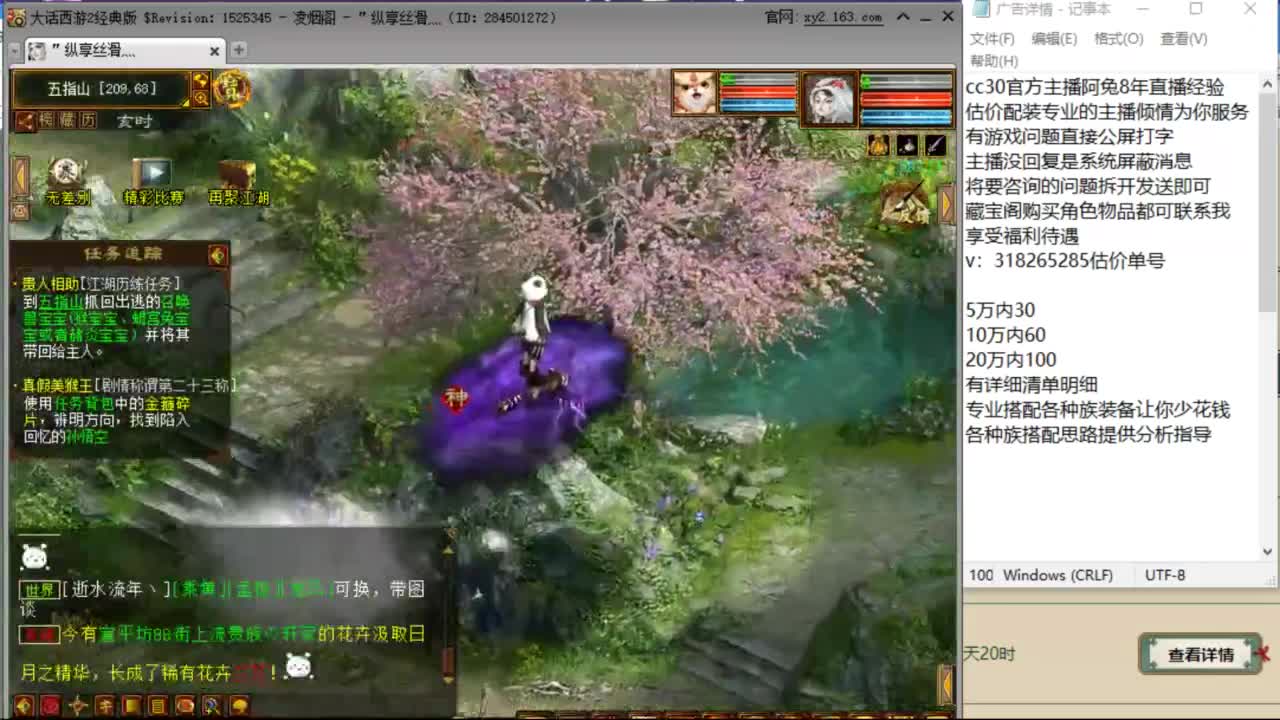Open the xy2.163.com official site link
The height and width of the screenshot is (720, 1280).
click(843, 17)
